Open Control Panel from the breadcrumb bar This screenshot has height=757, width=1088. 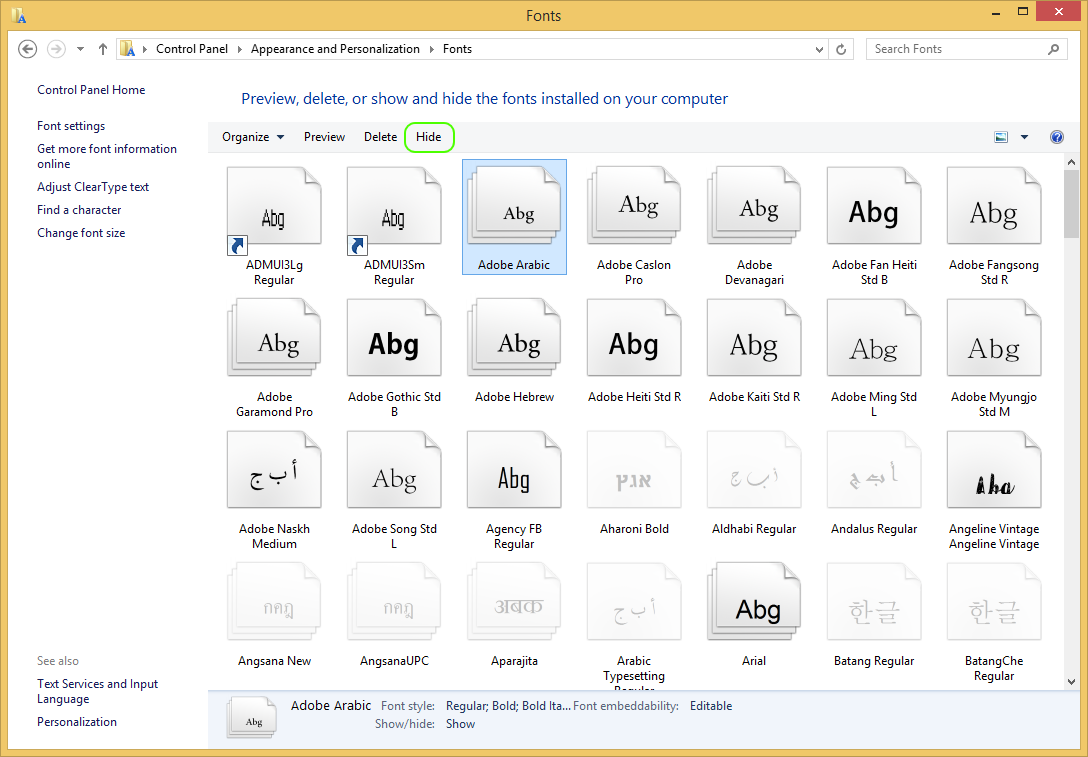pos(193,48)
